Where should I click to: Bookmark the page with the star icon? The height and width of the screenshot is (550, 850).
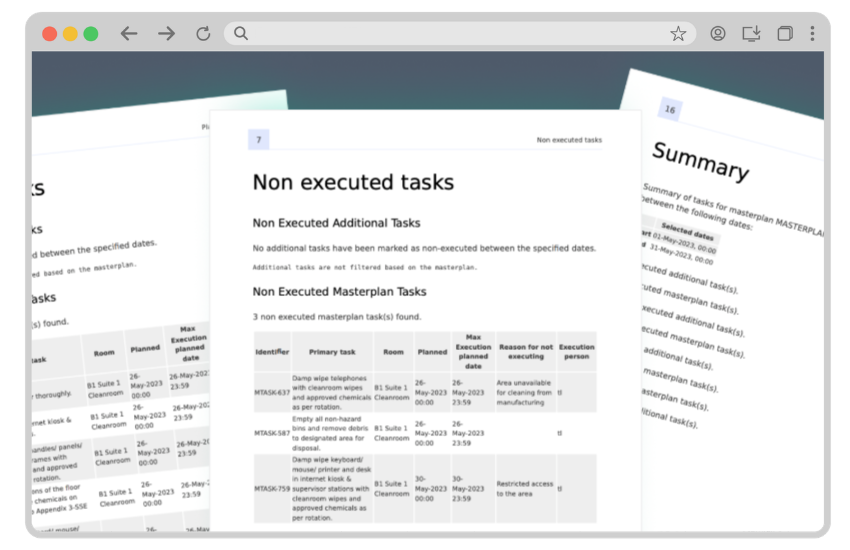[x=678, y=33]
